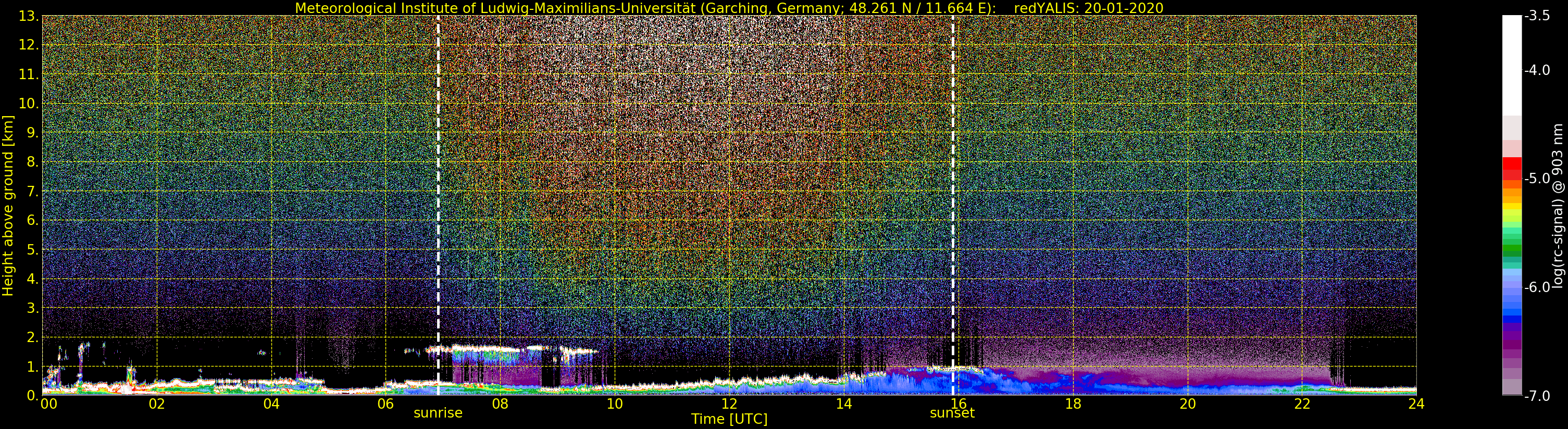This screenshot has height=429, width=1568.
Task: Click the height axis tick '12.'
Action: click(29, 45)
